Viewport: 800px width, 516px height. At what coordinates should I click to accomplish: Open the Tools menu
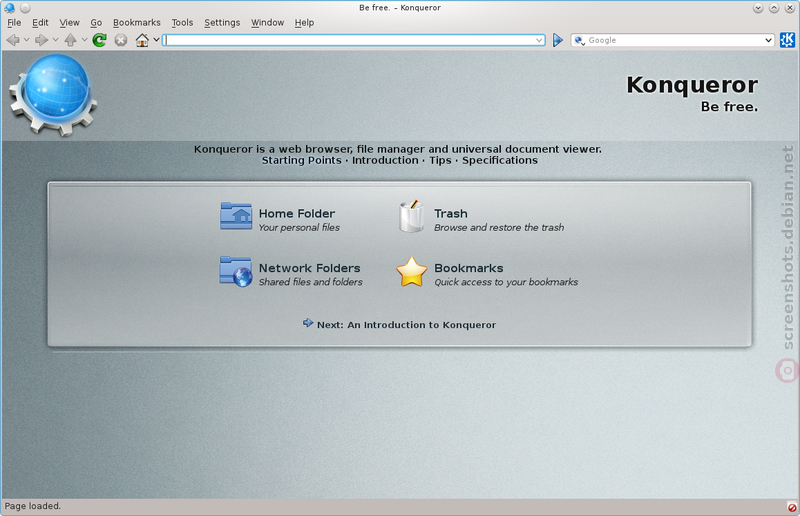point(182,22)
